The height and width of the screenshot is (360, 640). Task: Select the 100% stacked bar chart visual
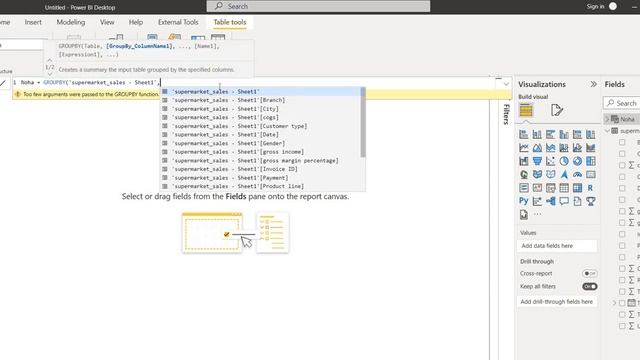577,134
